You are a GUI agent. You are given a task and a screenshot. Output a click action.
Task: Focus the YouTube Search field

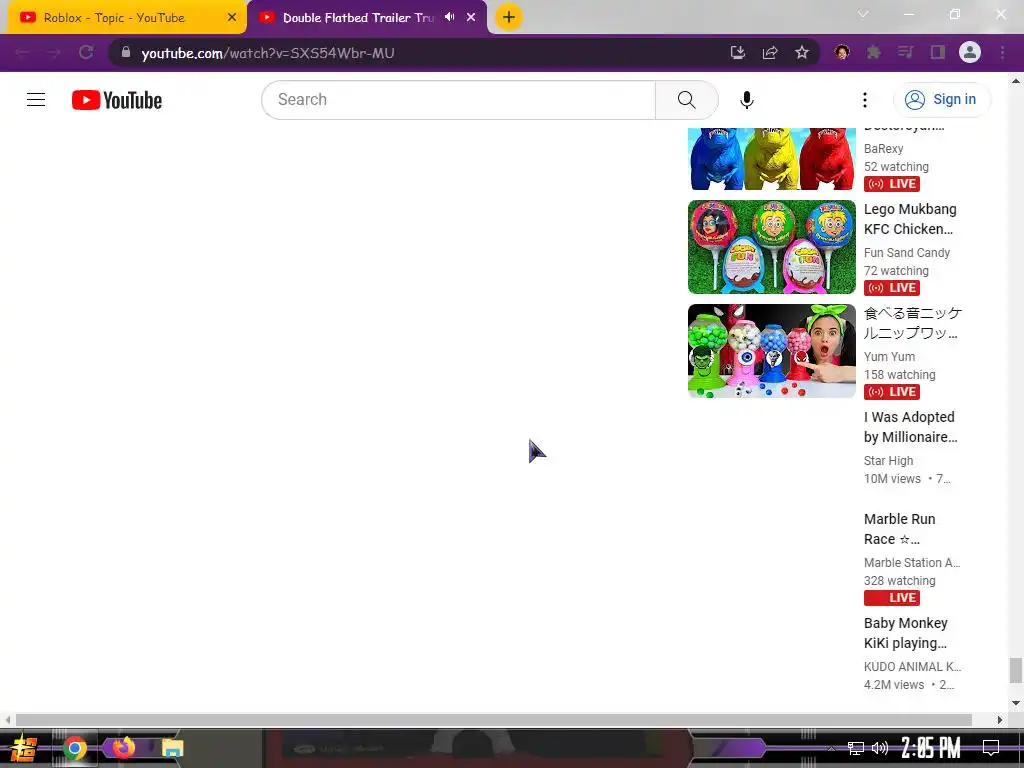point(459,100)
